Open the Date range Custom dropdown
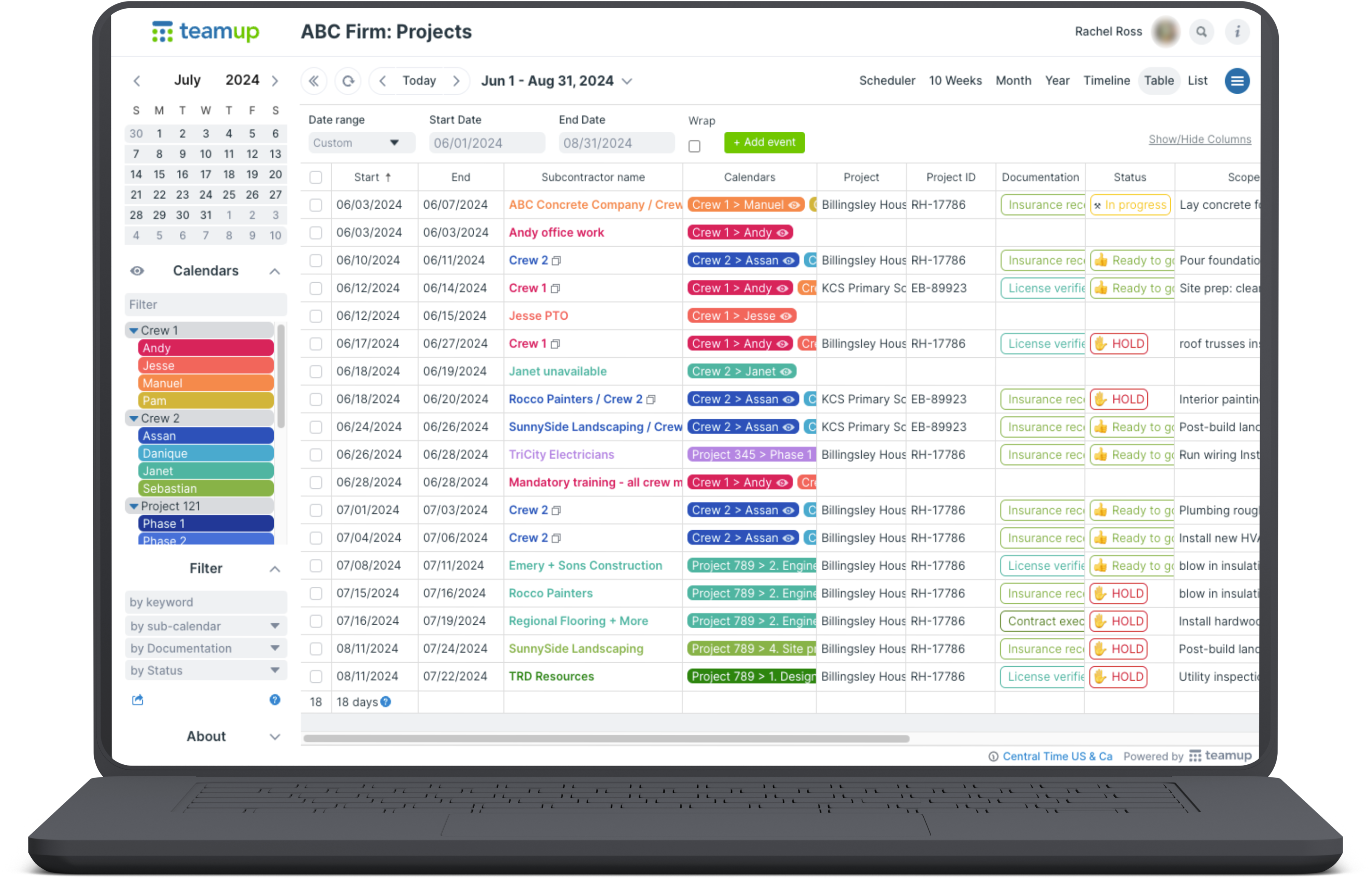Image resolution: width=1372 pixels, height=879 pixels. pos(362,143)
